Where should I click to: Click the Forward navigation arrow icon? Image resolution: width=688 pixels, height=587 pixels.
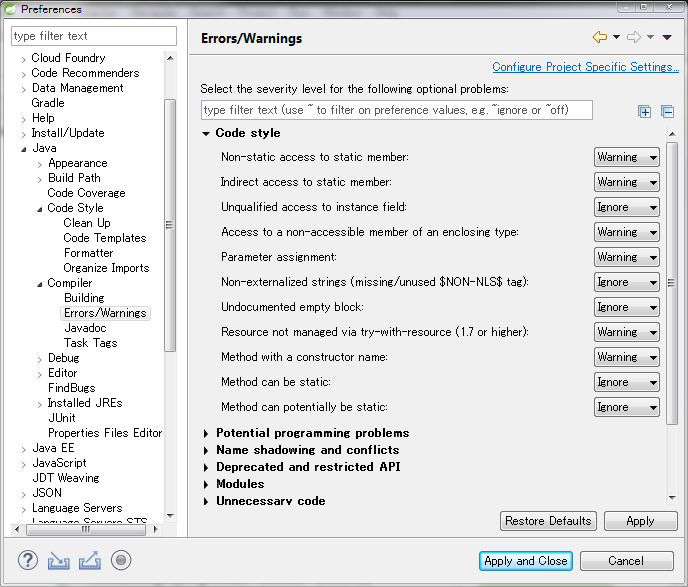tap(634, 38)
